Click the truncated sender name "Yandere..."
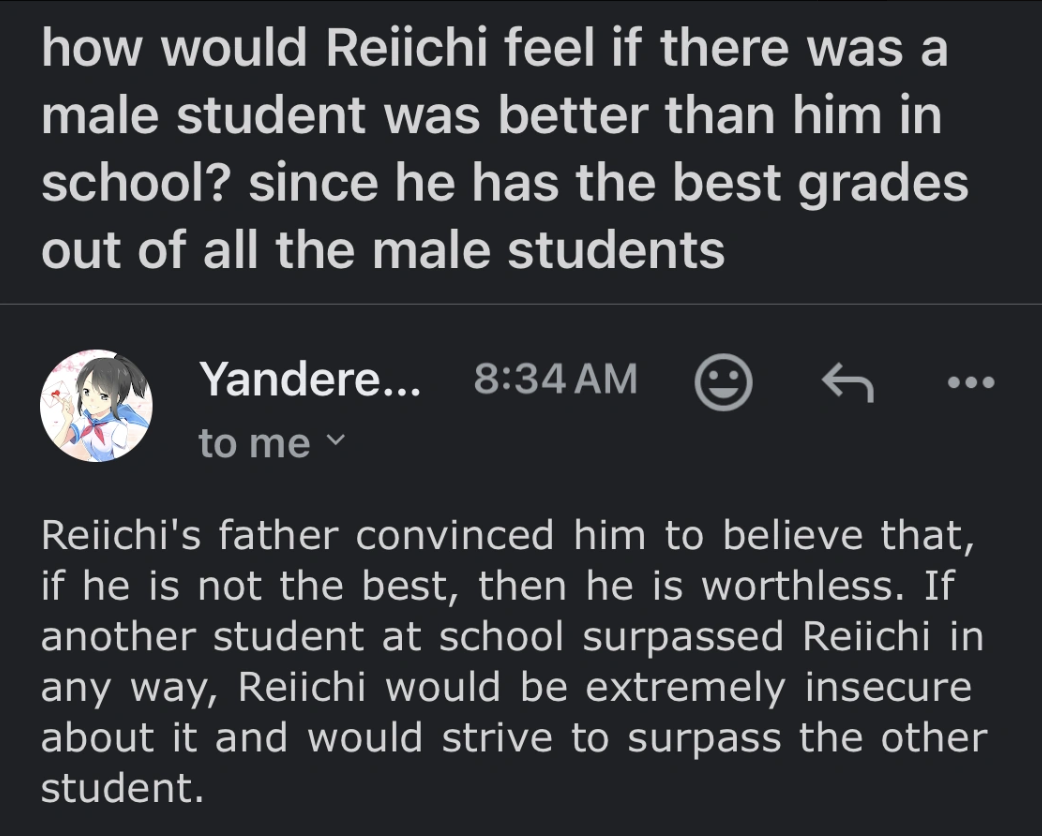The width and height of the screenshot is (1042, 836). click(x=310, y=379)
